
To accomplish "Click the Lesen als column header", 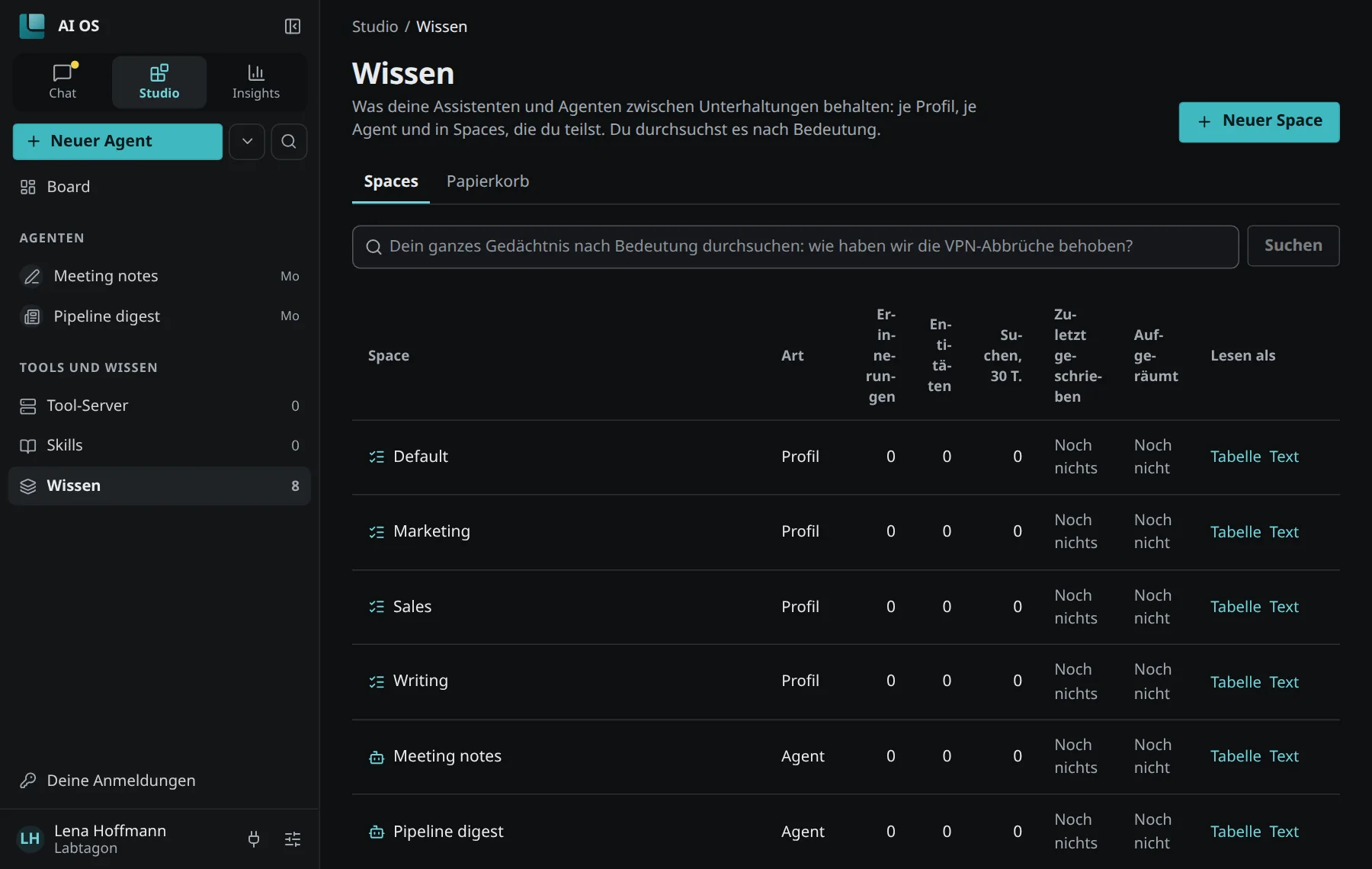I will click(x=1242, y=356).
